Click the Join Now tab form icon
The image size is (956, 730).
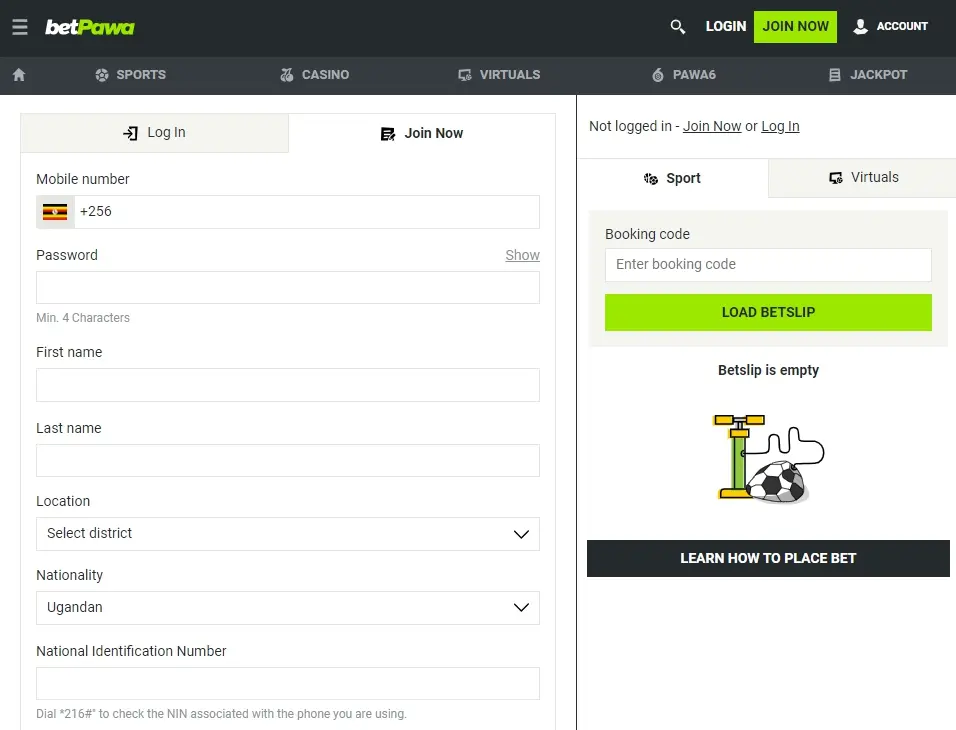[x=388, y=134]
